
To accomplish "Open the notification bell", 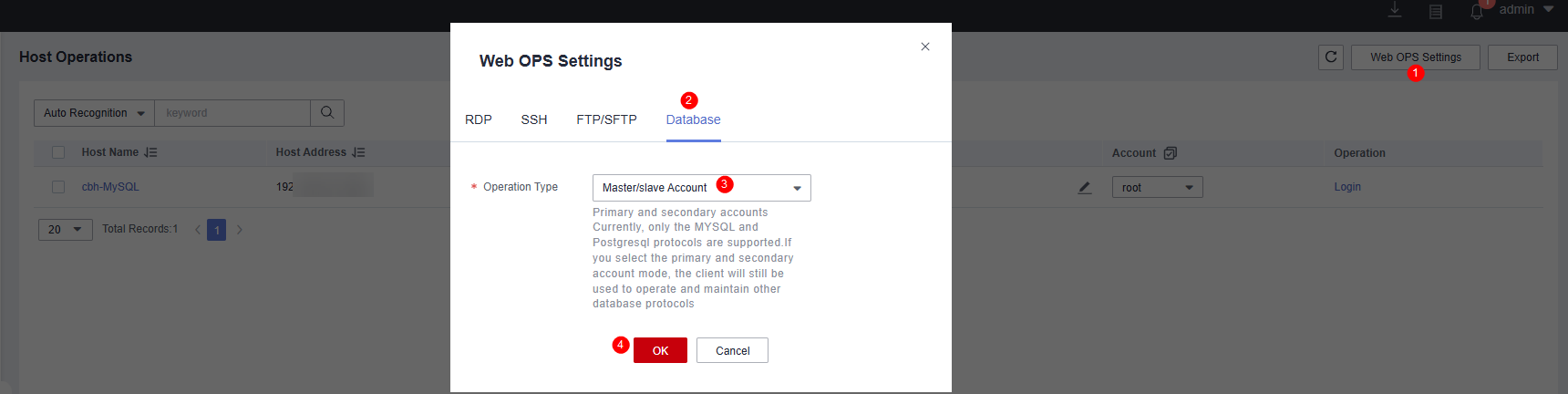I will click(x=1477, y=12).
